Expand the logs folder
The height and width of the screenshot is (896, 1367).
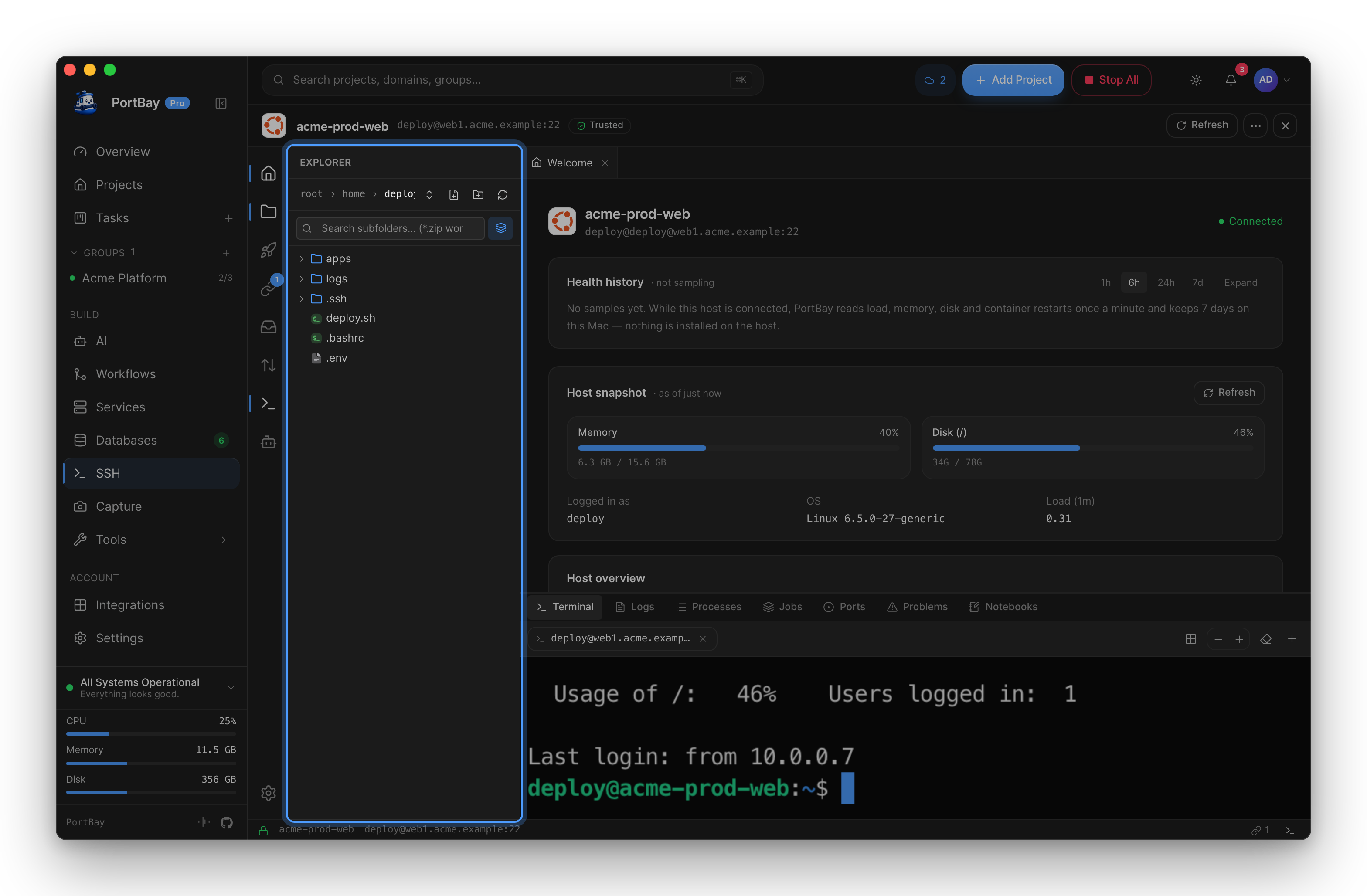coord(302,279)
